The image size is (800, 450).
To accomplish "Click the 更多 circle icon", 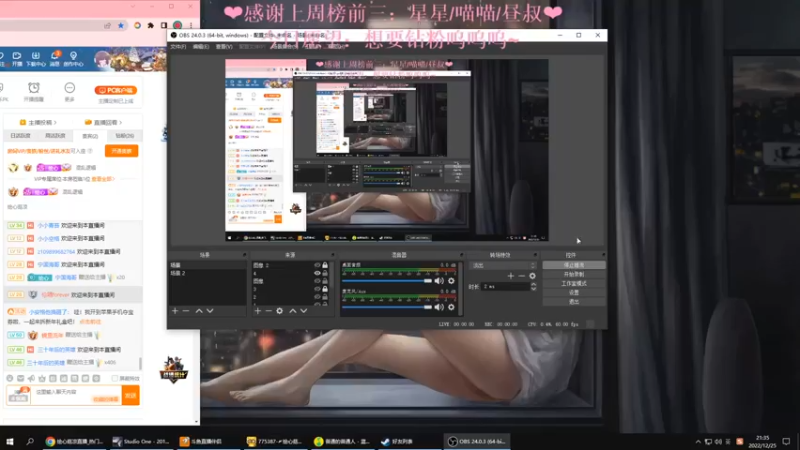I will point(69,88).
